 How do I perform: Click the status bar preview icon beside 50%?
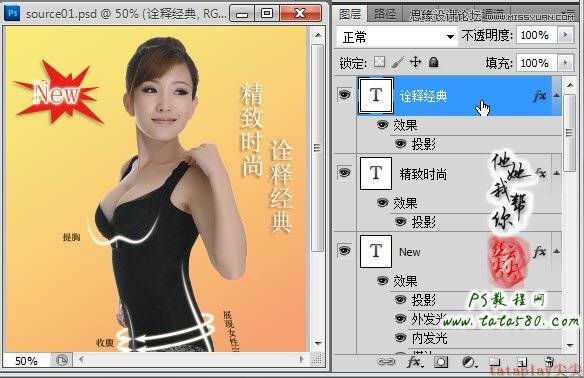[61, 360]
